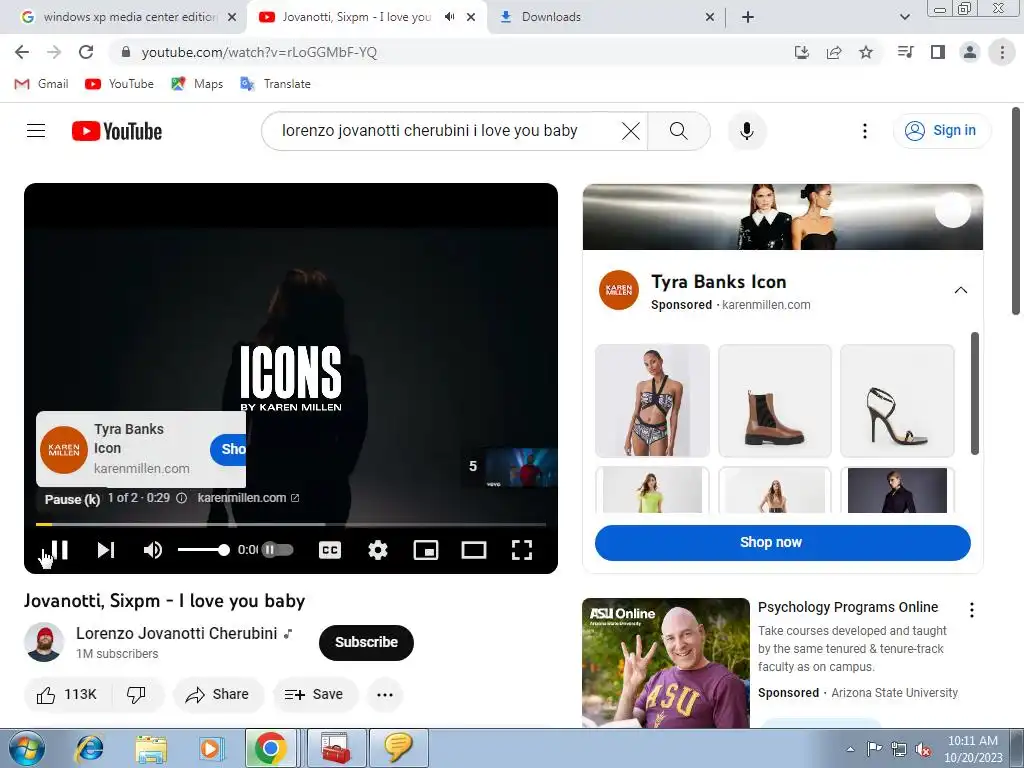The height and width of the screenshot is (768, 1024).
Task: Dislike the video
Action: click(136, 694)
